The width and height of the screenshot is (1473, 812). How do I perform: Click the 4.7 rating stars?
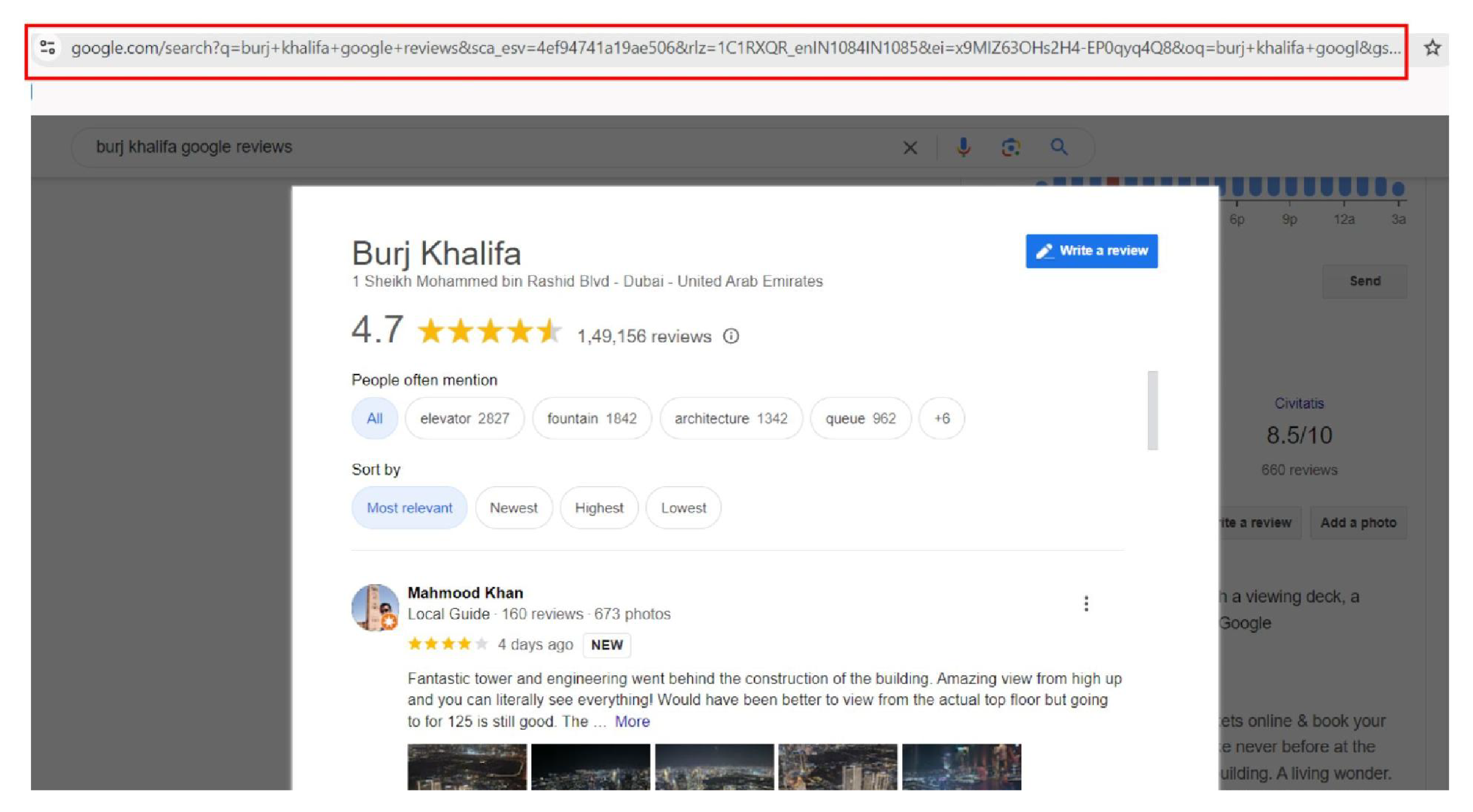click(x=489, y=331)
